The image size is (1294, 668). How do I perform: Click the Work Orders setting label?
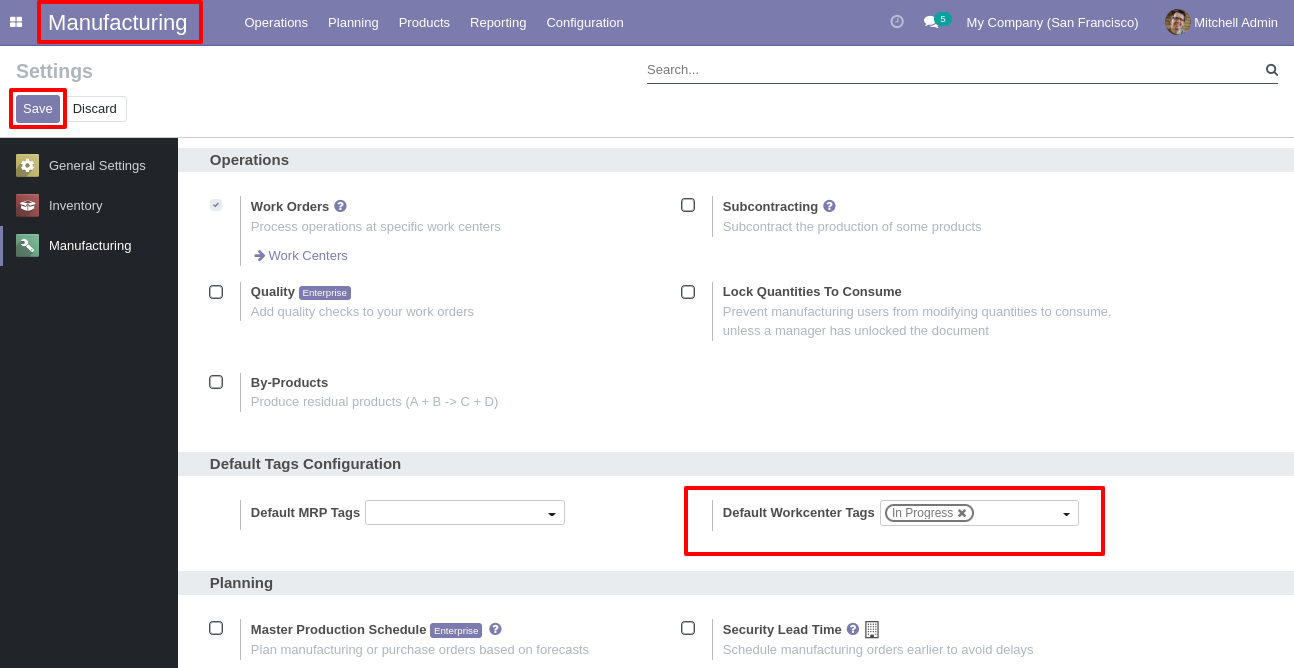[290, 207]
